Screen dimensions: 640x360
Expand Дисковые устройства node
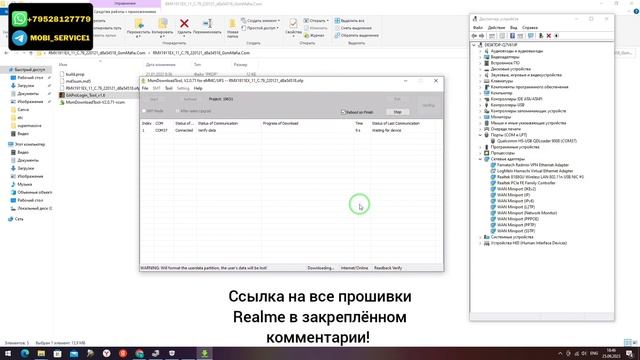[x=480, y=69]
